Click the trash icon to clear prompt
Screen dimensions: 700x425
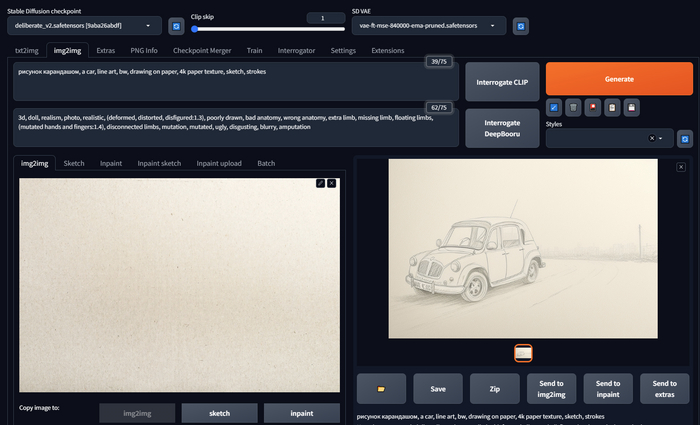pyautogui.click(x=573, y=107)
